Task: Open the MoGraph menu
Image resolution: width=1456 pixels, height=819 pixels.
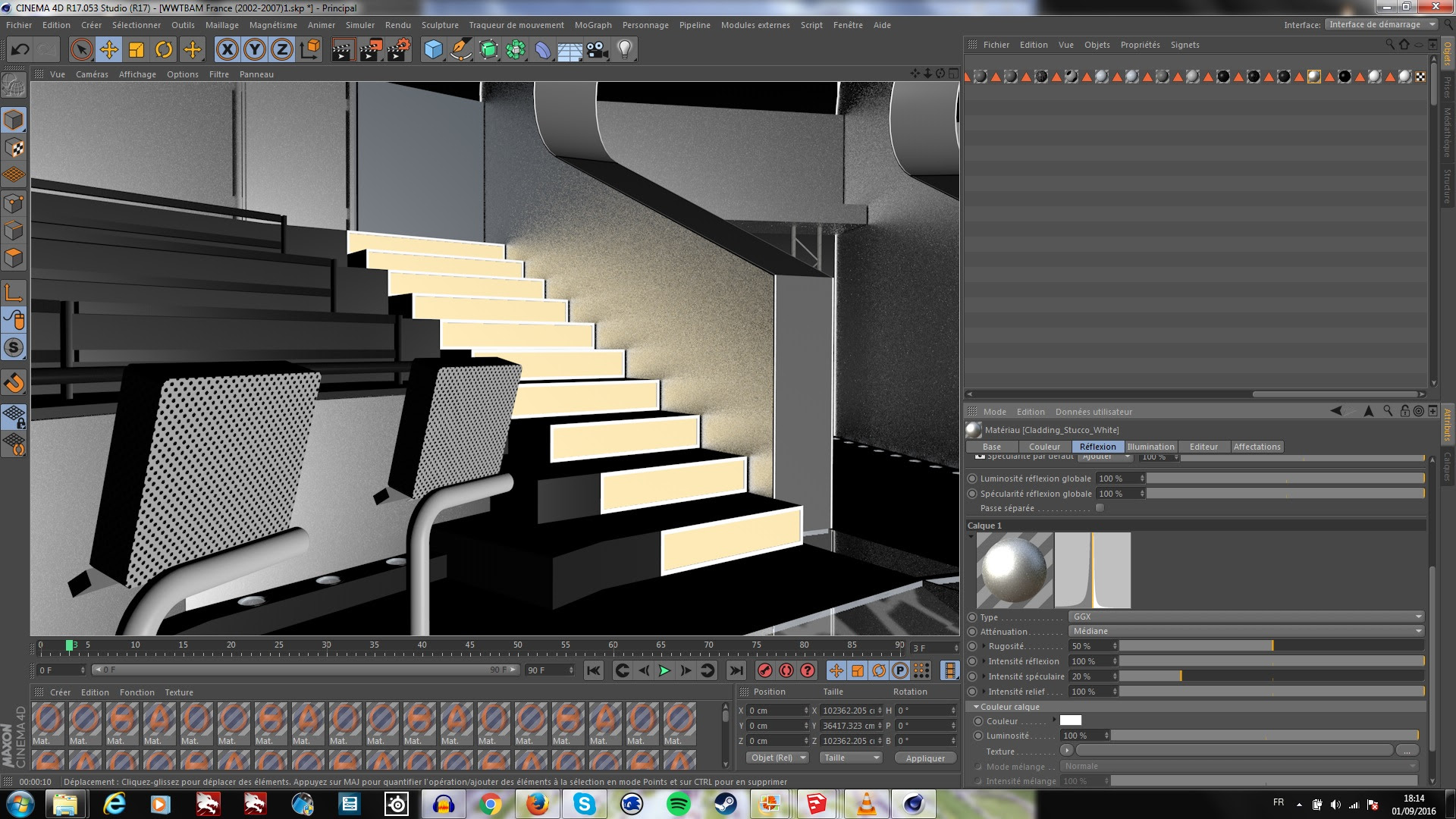Action: click(x=593, y=25)
